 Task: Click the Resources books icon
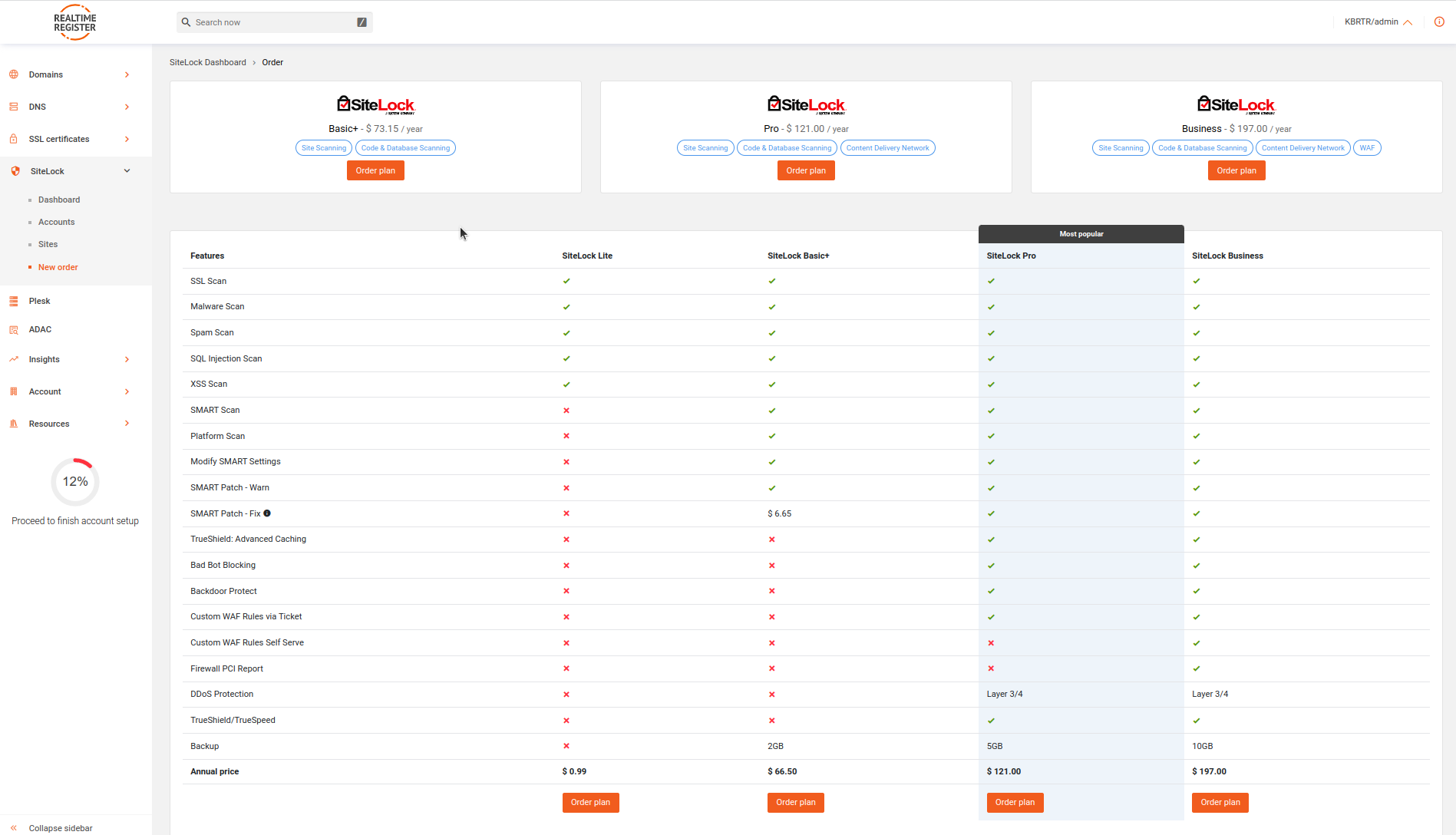point(14,424)
